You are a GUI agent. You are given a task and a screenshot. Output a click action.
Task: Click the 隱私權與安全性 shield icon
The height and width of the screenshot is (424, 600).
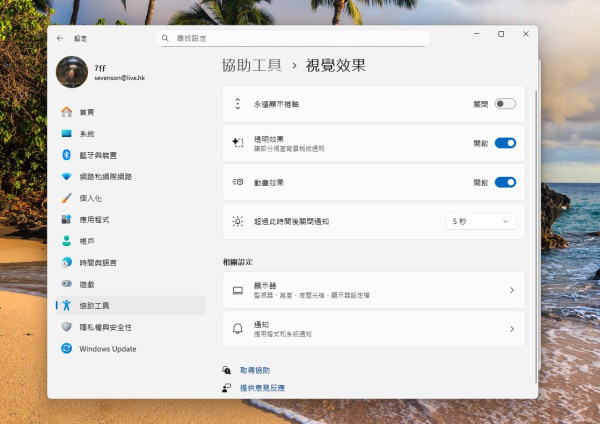(67, 327)
